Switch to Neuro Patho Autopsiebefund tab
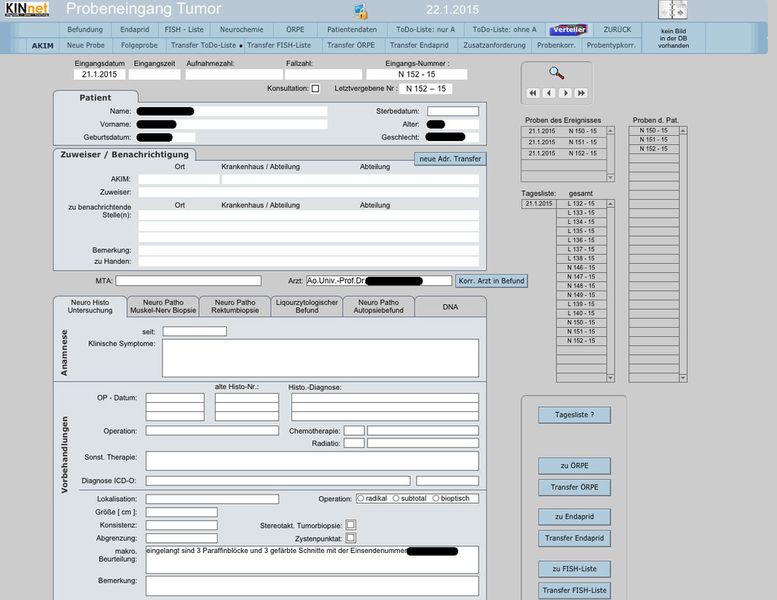The image size is (777, 600). 378,306
